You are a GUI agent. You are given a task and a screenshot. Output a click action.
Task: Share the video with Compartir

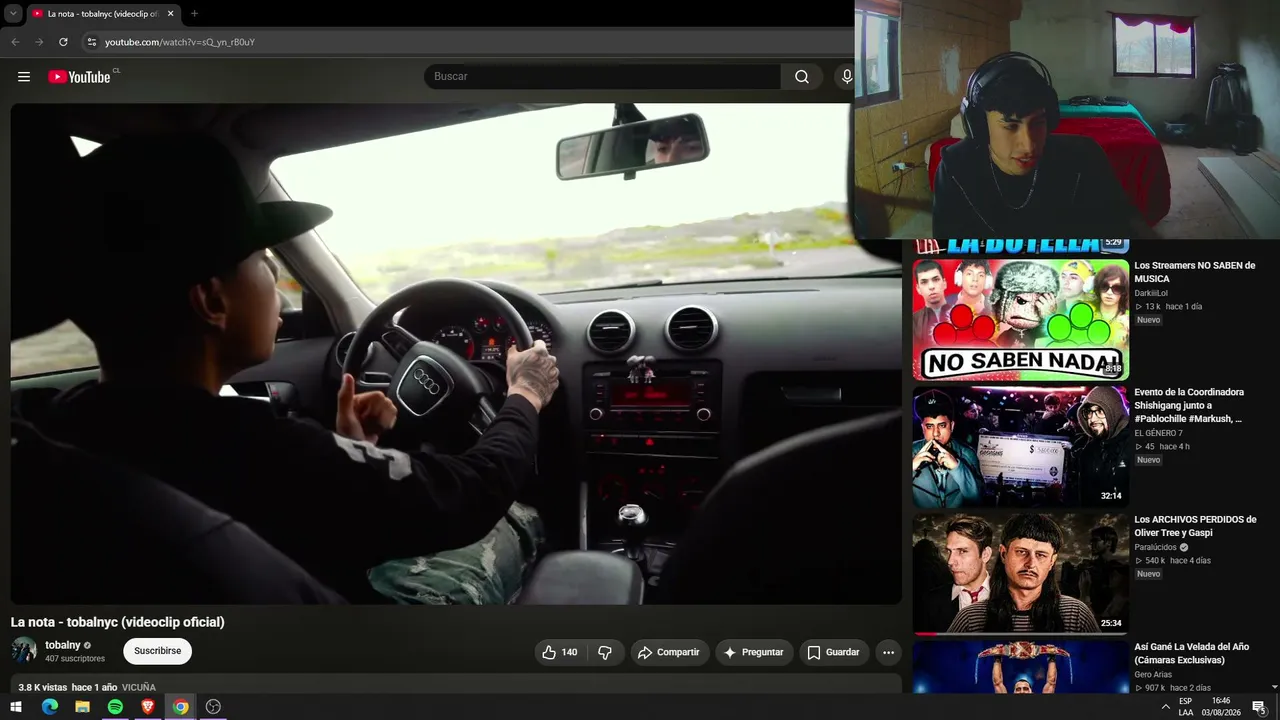[669, 652]
